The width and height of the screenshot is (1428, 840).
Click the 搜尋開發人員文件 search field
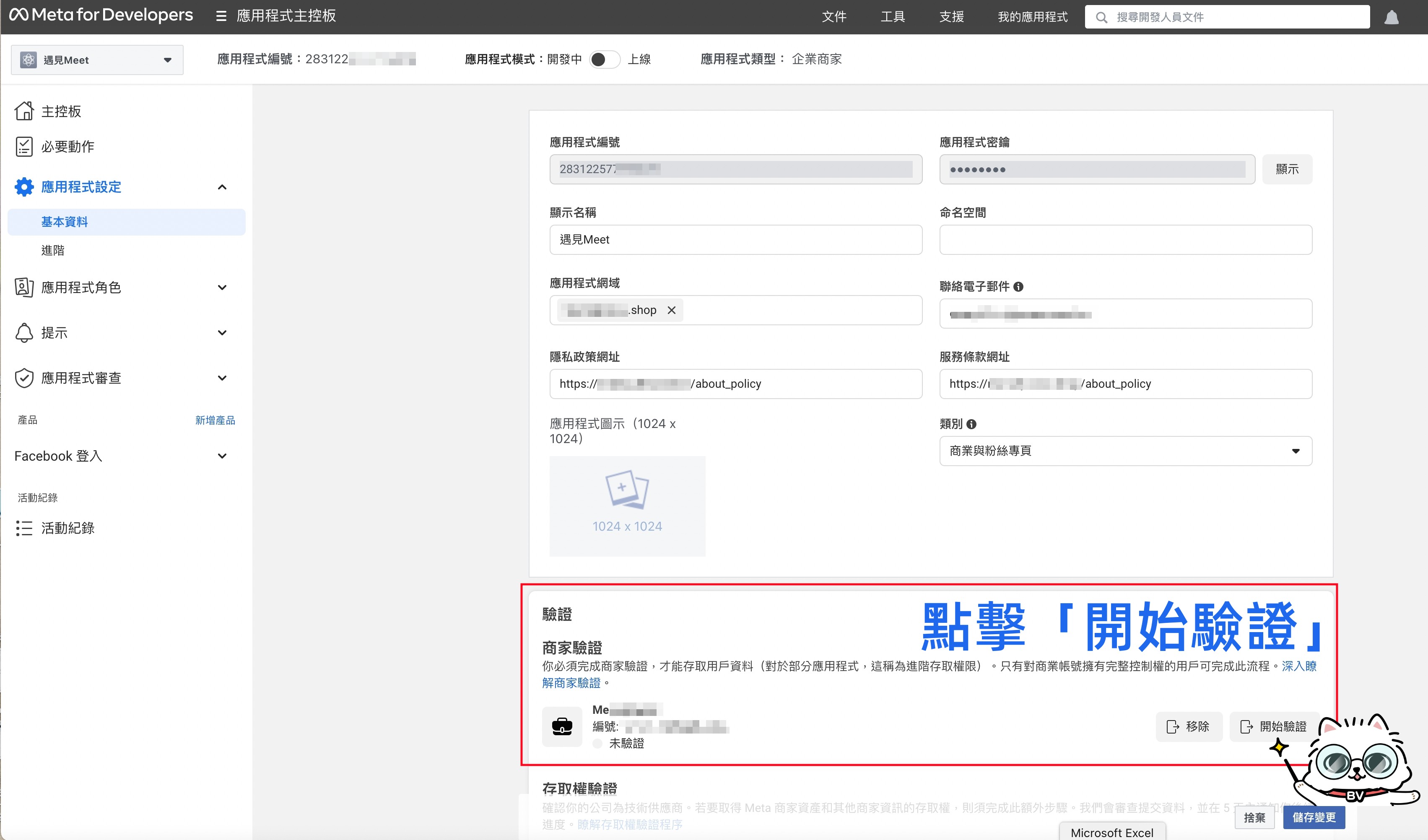[1228, 17]
